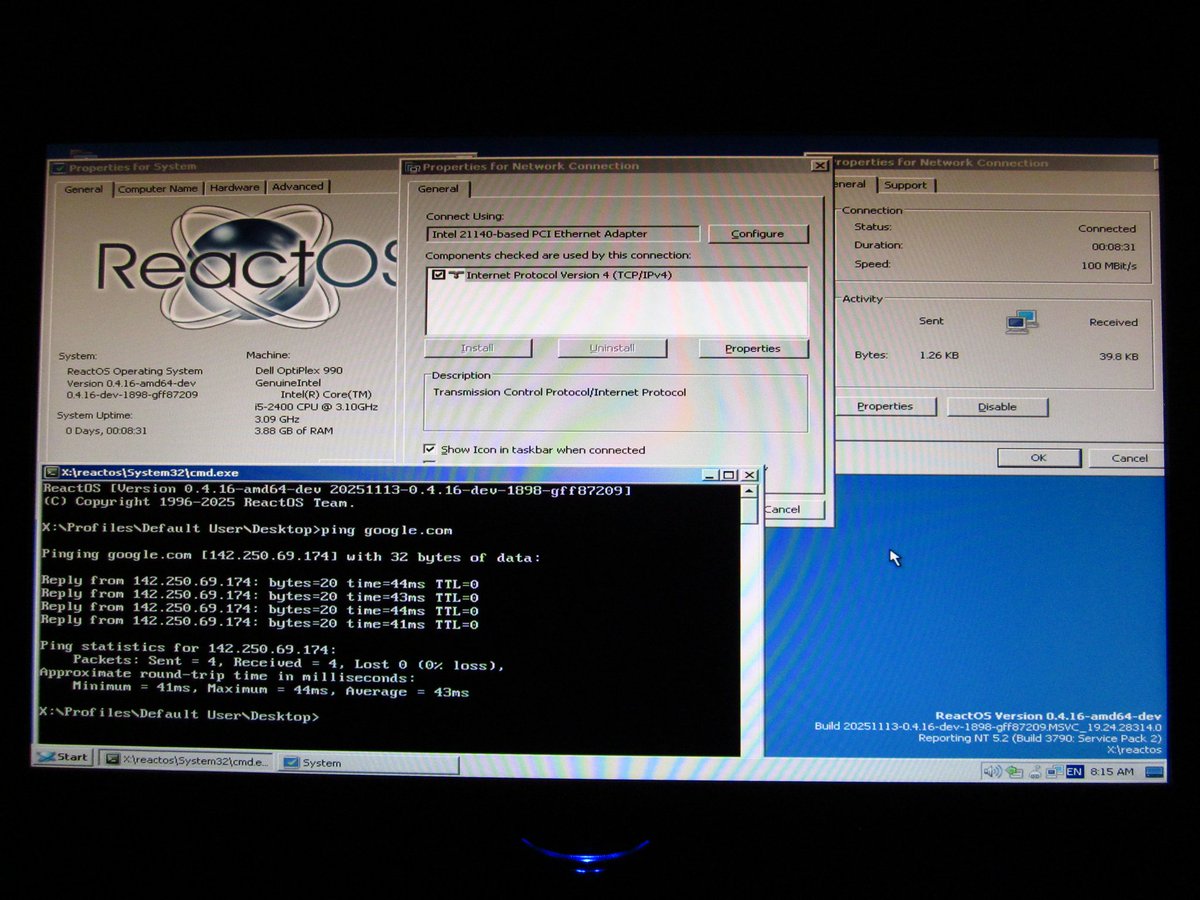Image resolution: width=1200 pixels, height=900 pixels.
Task: Open Properties from the connection status dialog
Action: tap(886, 406)
